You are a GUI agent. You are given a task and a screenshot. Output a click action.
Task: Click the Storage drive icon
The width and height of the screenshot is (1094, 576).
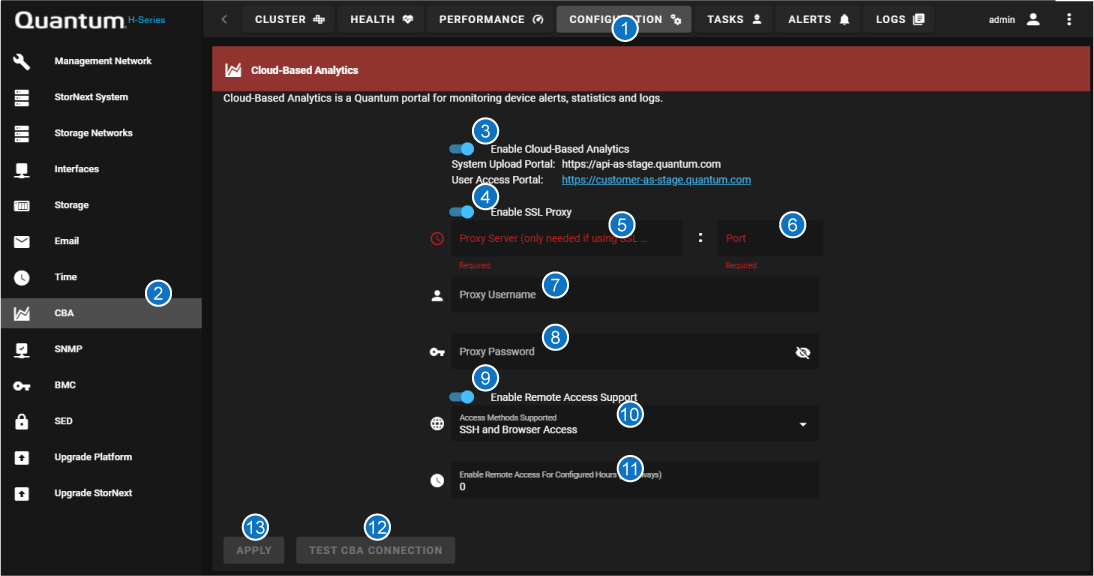point(22,206)
